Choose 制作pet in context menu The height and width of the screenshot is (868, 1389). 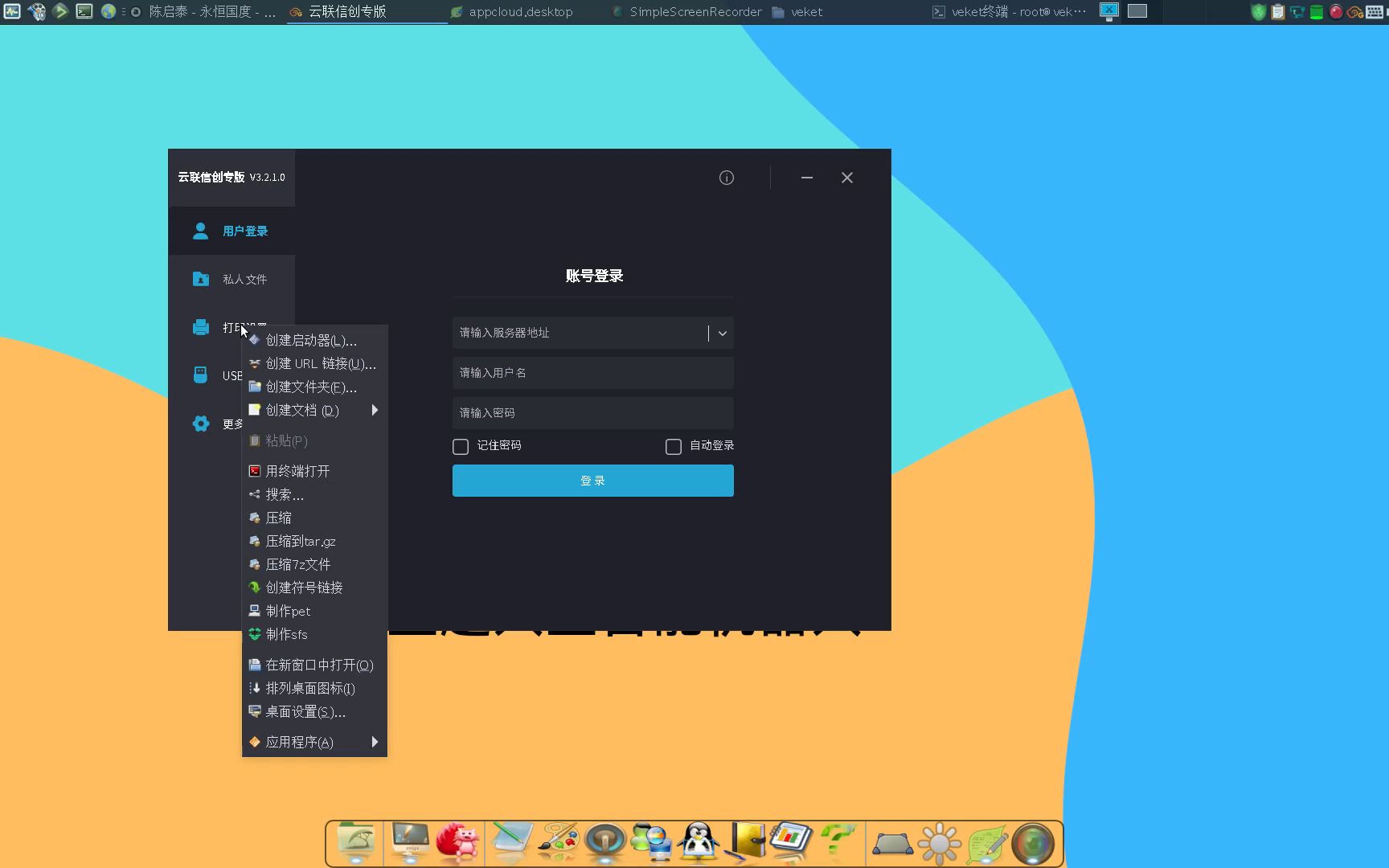point(314,611)
